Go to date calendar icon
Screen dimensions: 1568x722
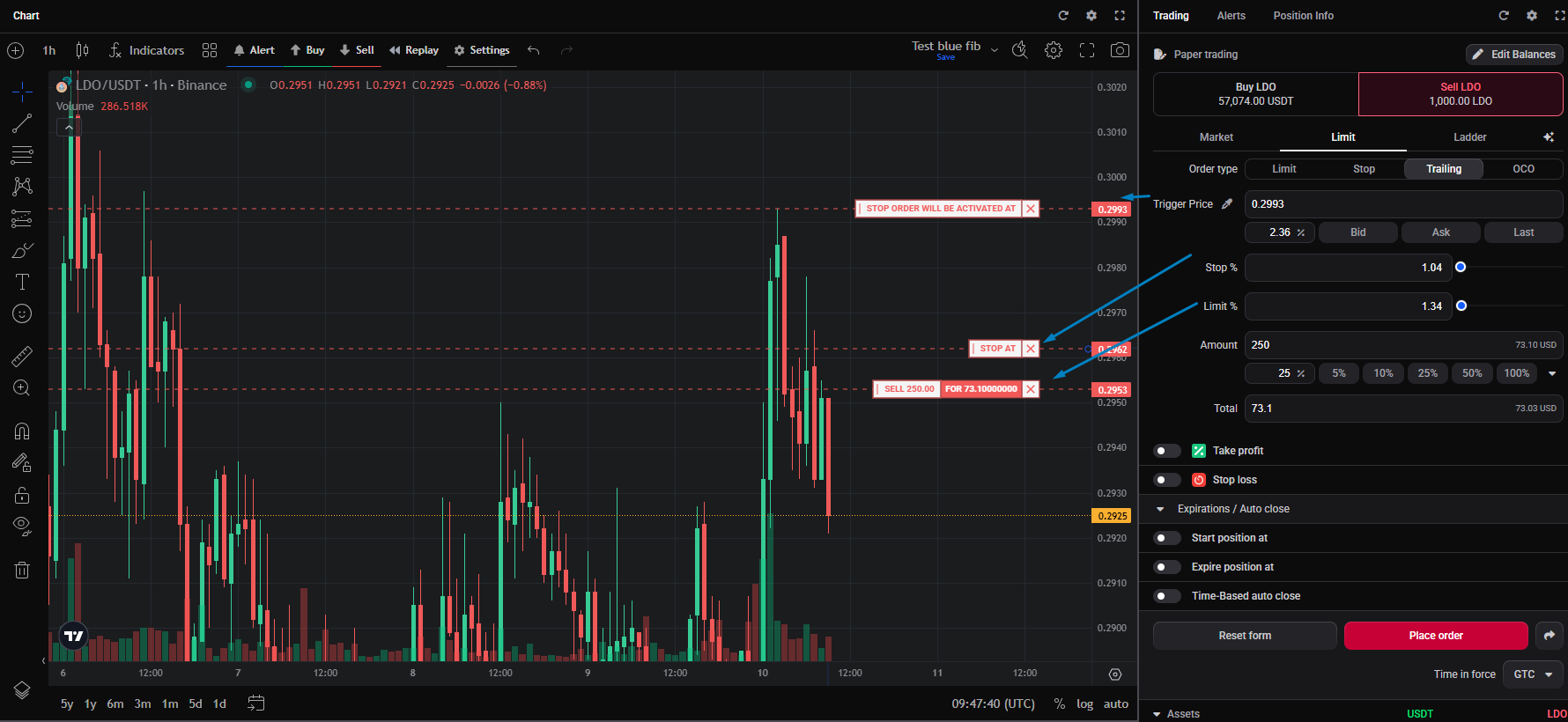point(256,704)
